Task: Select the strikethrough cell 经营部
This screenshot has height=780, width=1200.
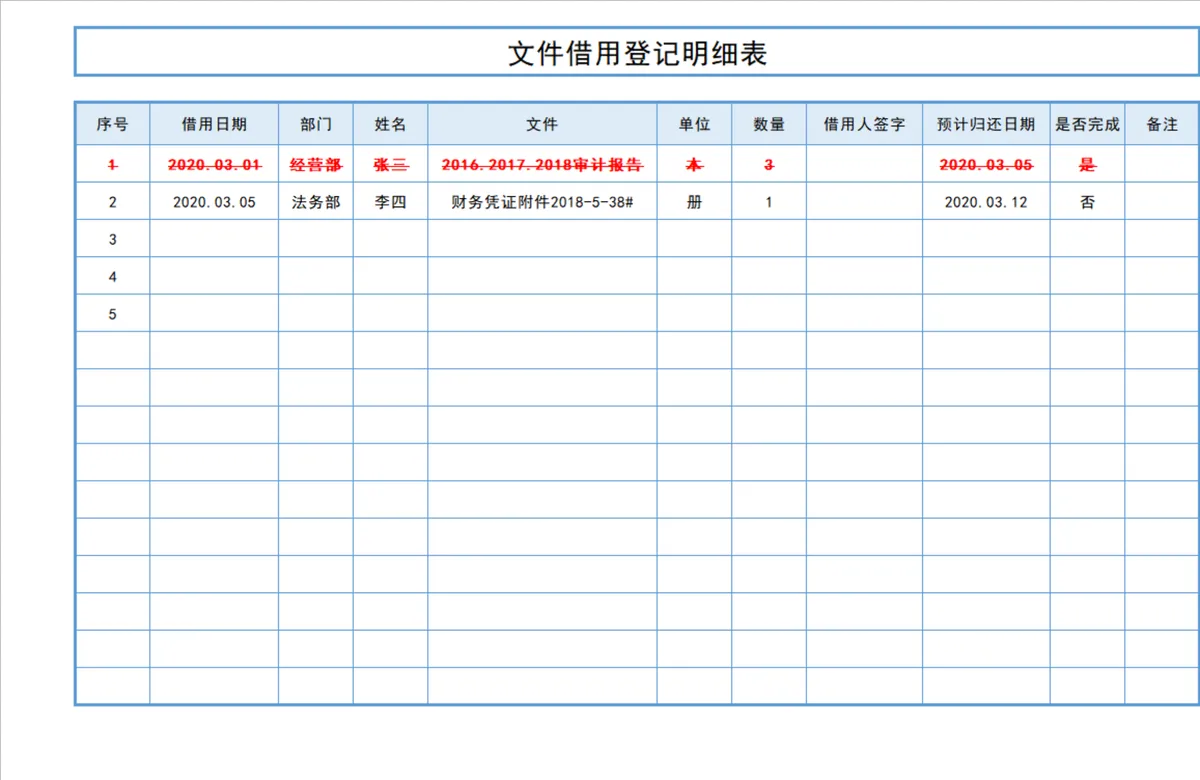Action: pyautogui.click(x=316, y=164)
